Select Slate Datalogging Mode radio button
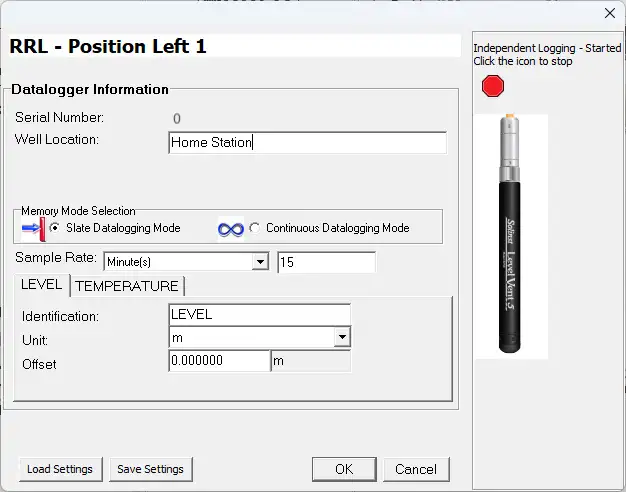This screenshot has height=492, width=626. (54, 228)
